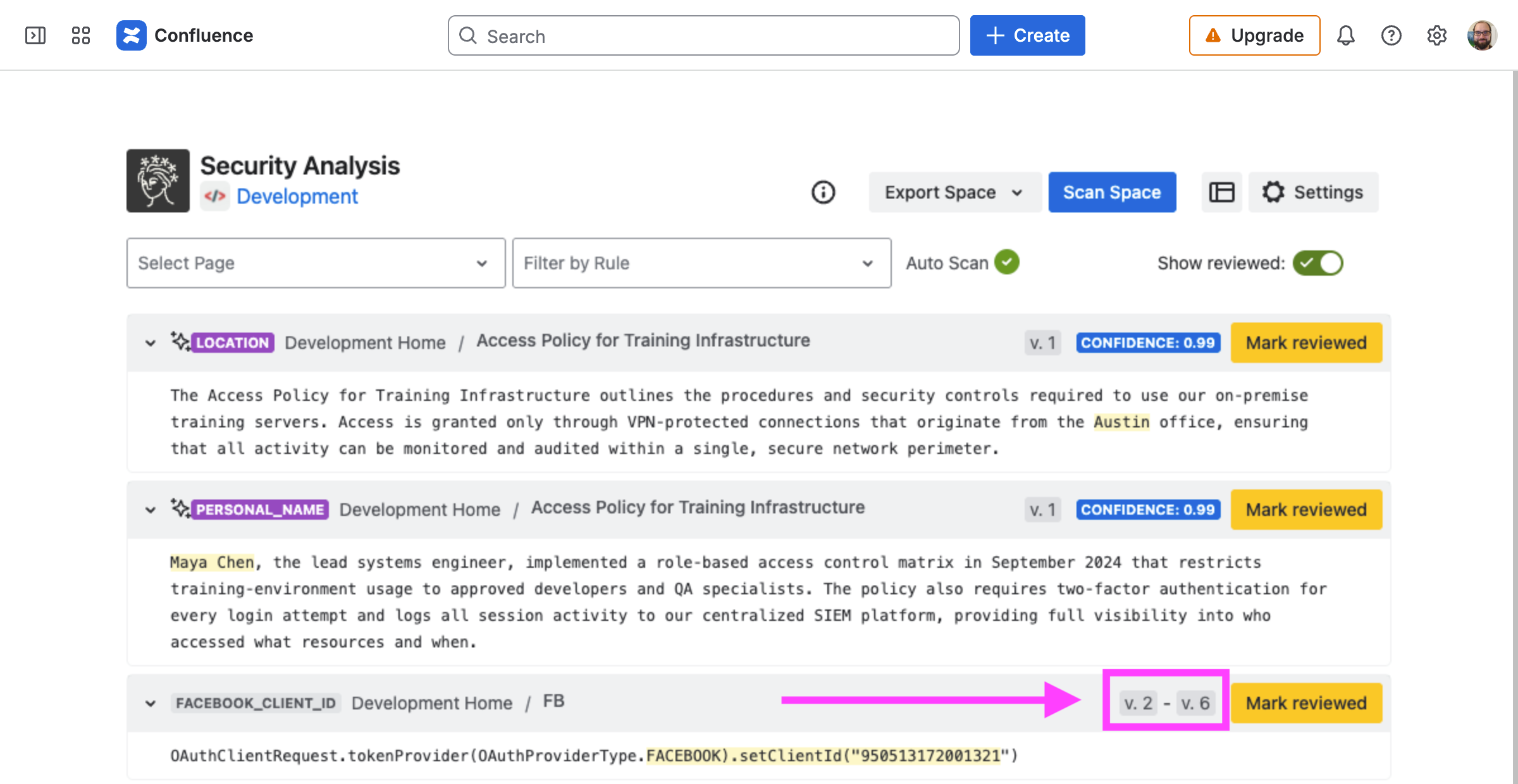Mark the PERSONAL_NAME finding as reviewed
Viewport: 1518px width, 784px height.
[x=1307, y=510]
